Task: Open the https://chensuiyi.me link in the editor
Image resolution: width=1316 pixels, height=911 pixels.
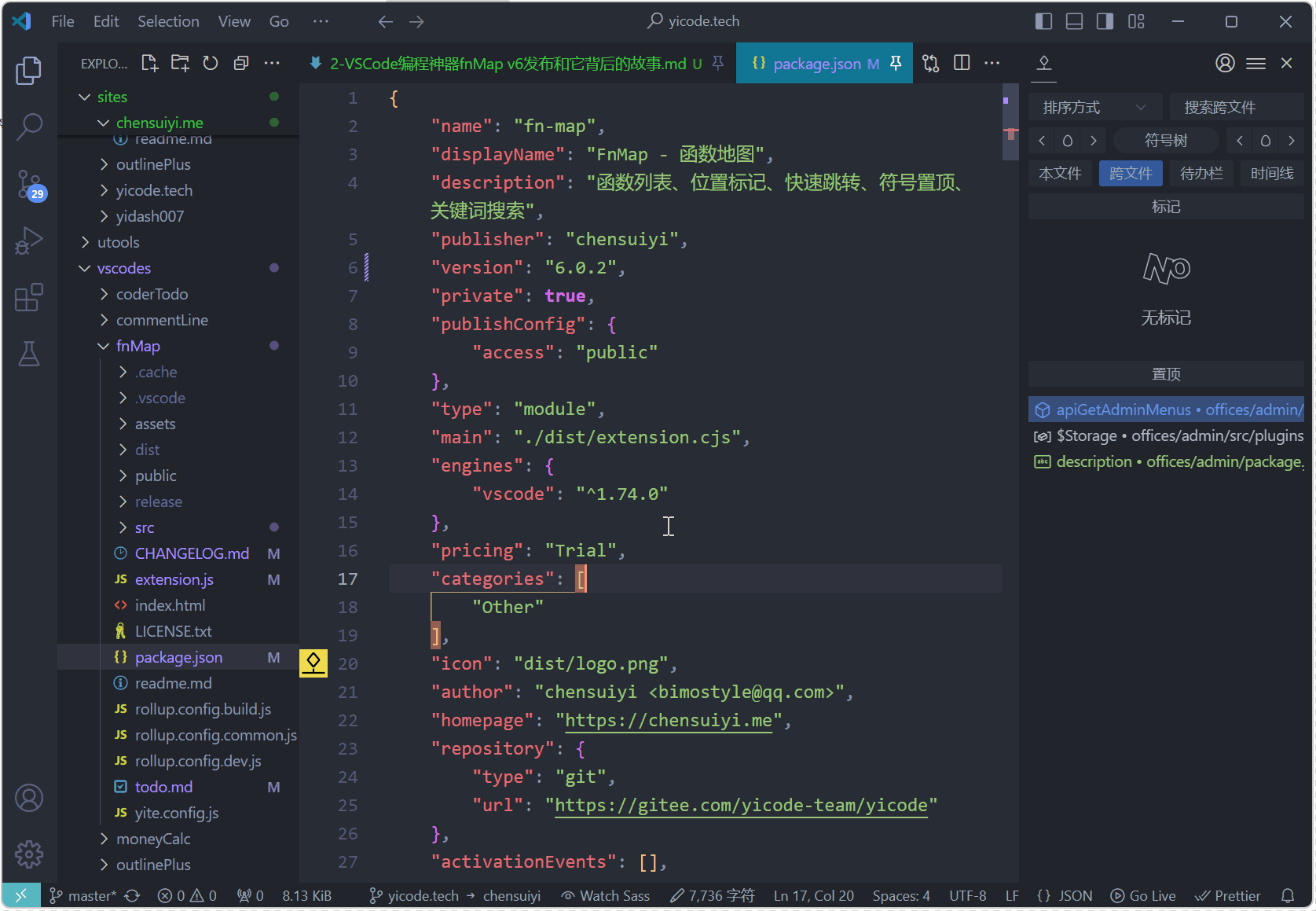Action: pyautogui.click(x=668, y=721)
